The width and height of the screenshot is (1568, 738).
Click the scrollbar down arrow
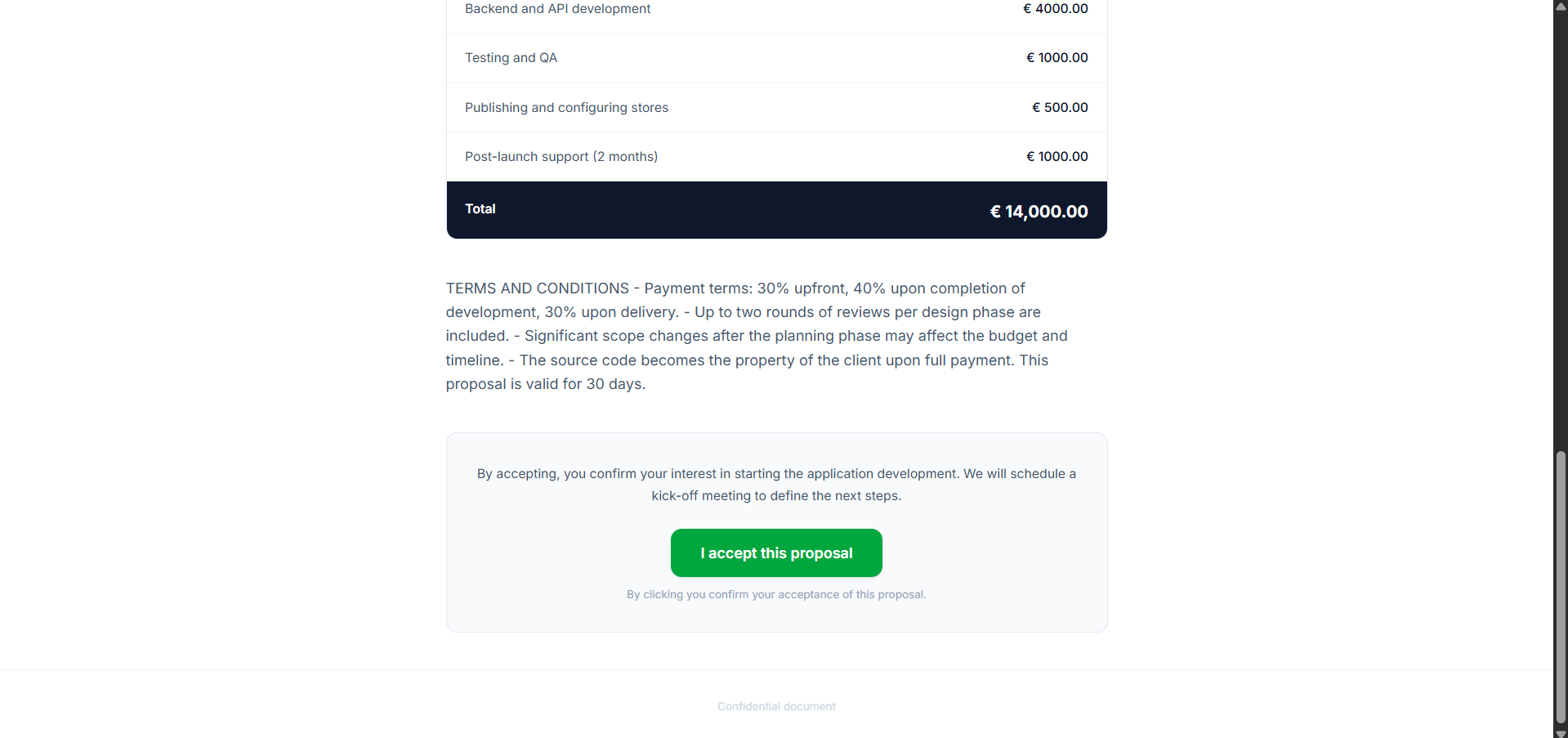(x=1561, y=732)
